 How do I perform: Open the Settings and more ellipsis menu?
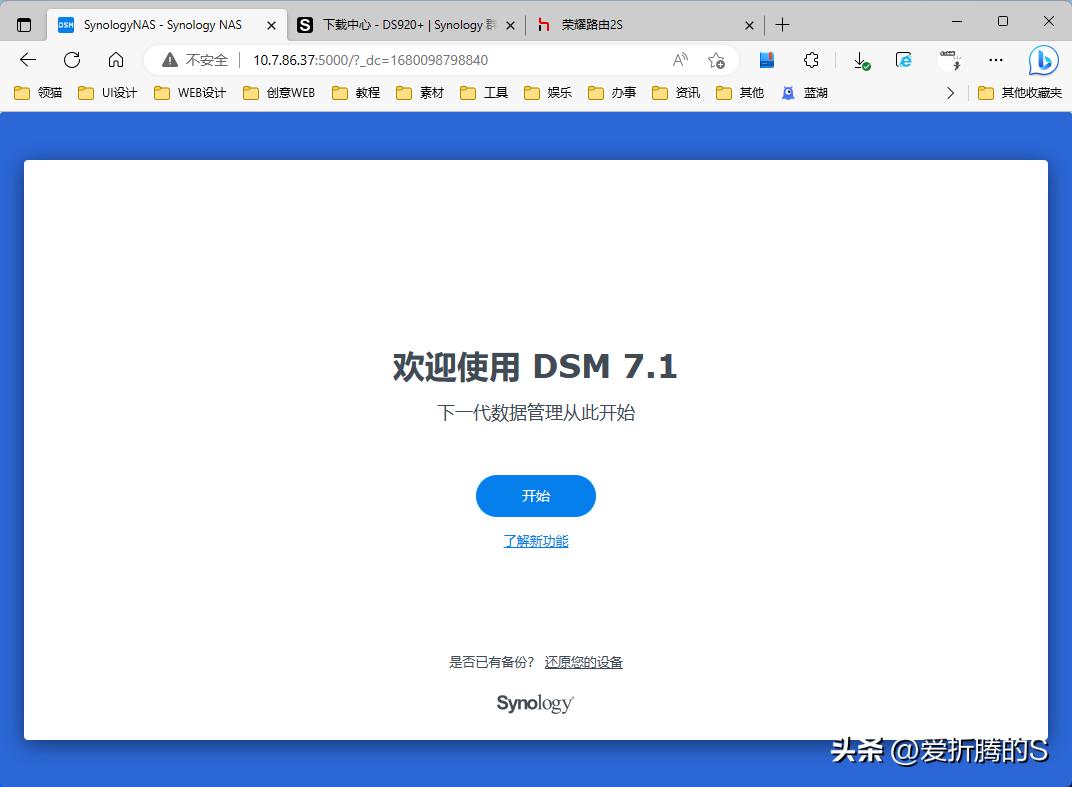(x=995, y=60)
